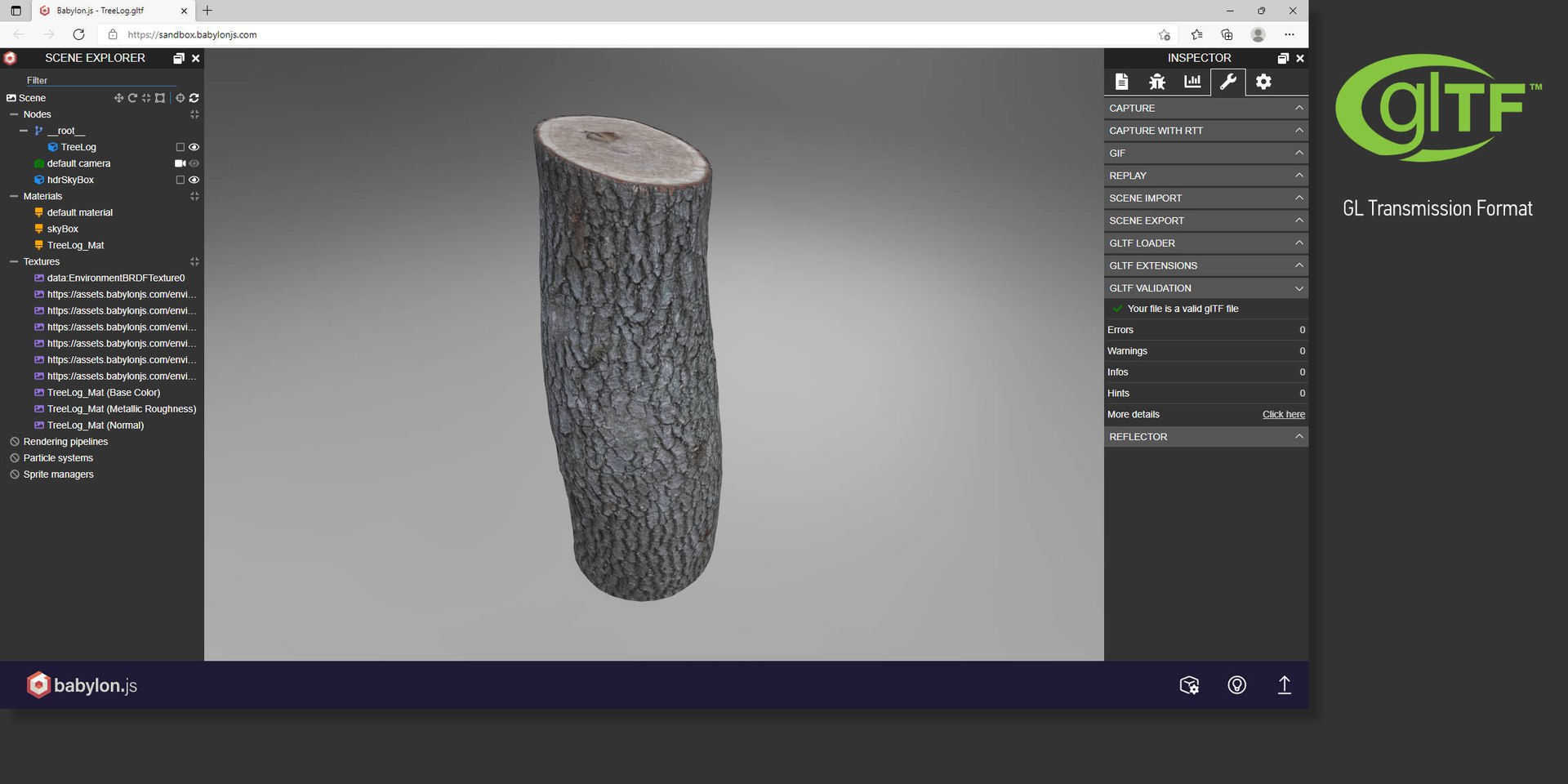This screenshot has height=784, width=1568.
Task: Toggle the TreeLog bounding box checkbox
Action: (x=180, y=147)
